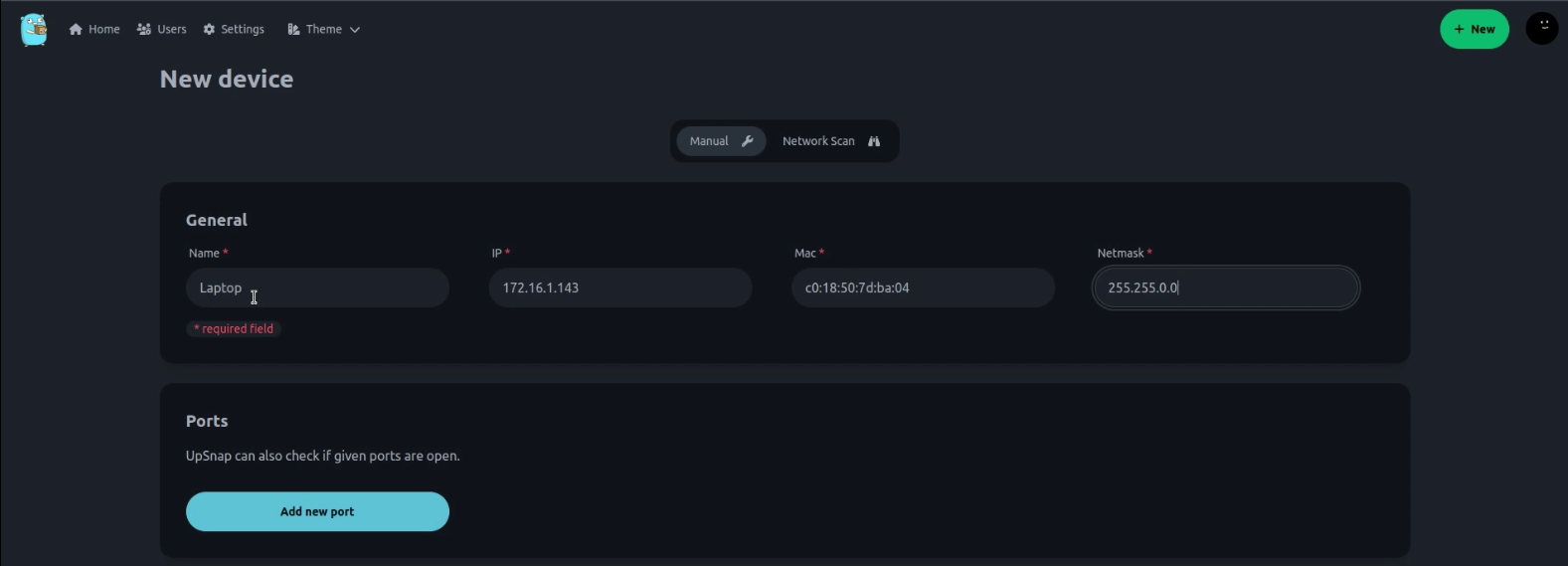
Task: Click the binoculars Network Scan icon
Action: 874,141
